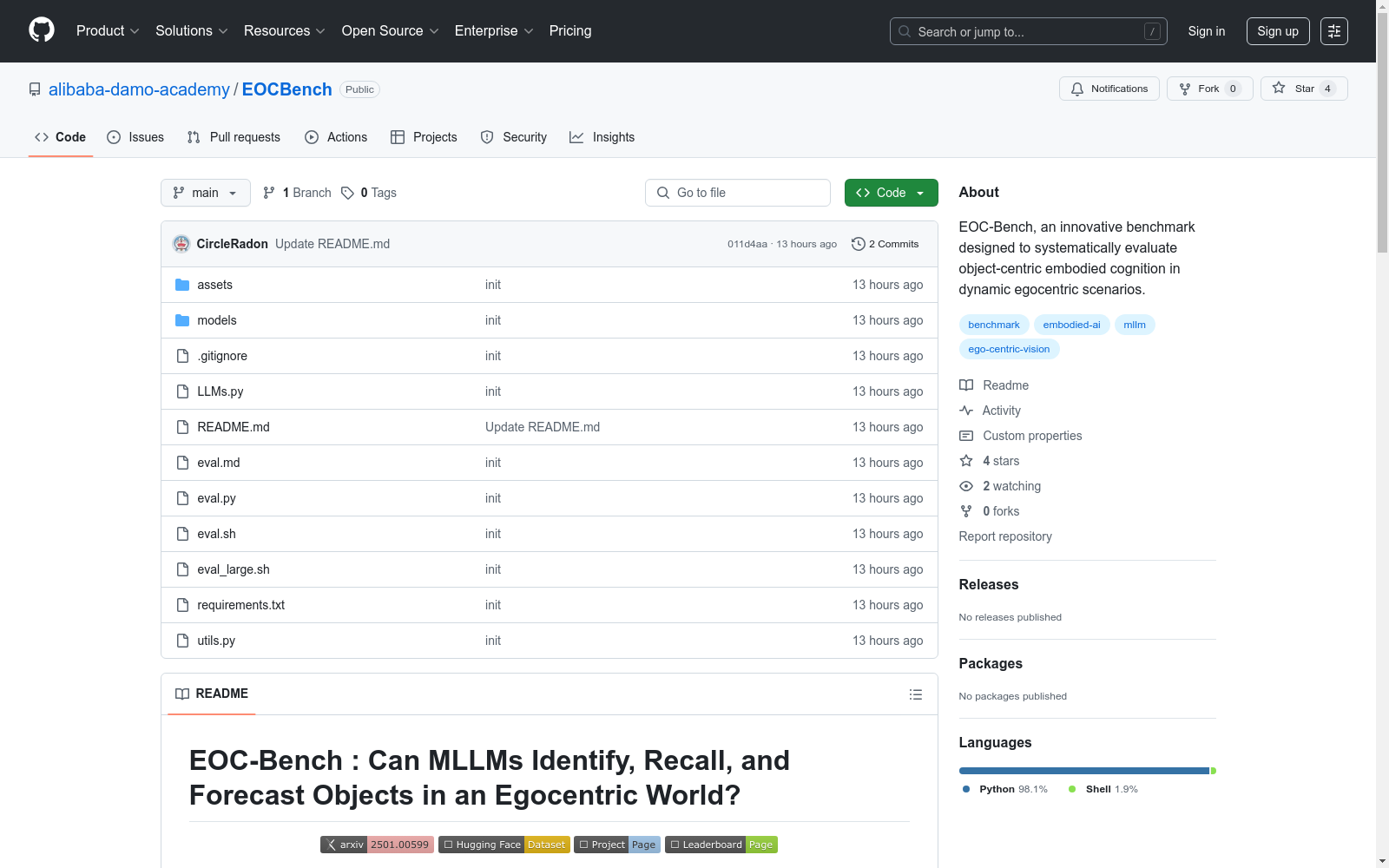Screen dimensions: 1389x868
Task: Fork the repository
Action: (1210, 89)
